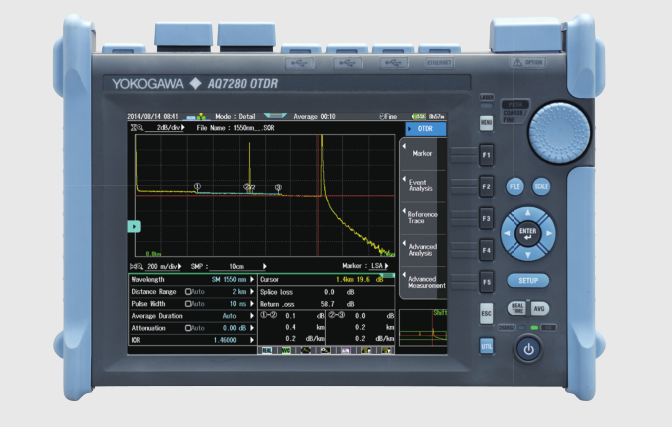This screenshot has height=427, width=672.
Task: Enable Auto checkbox for Distance Range
Action: [188, 292]
